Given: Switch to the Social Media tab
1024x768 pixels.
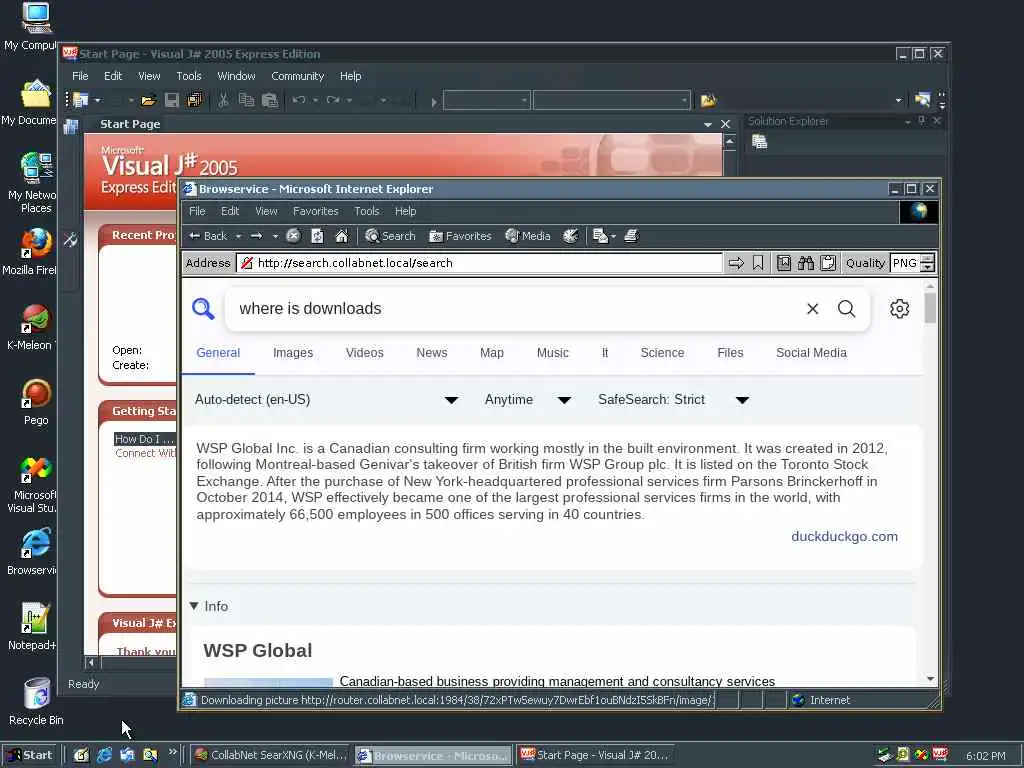Looking at the screenshot, I should 811,353.
